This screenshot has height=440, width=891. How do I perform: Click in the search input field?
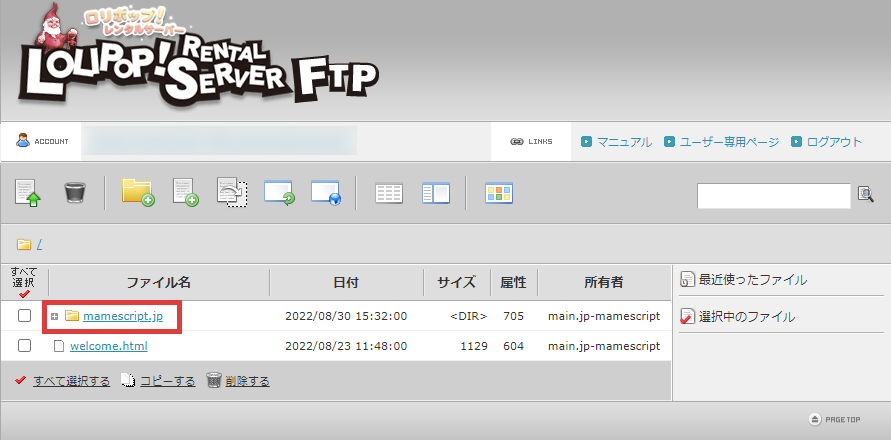click(773, 196)
